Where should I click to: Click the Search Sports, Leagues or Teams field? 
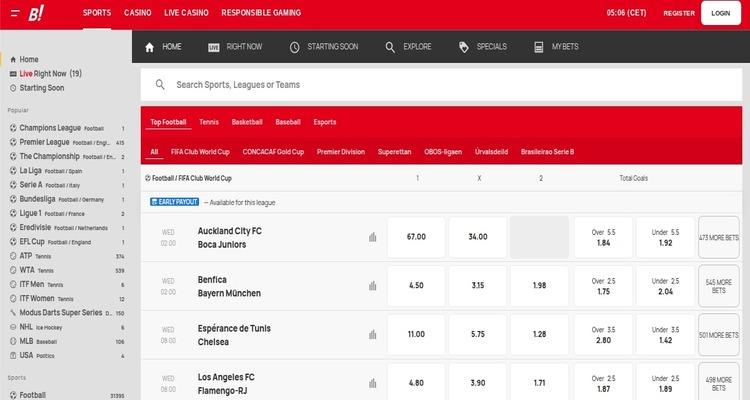[x=441, y=85]
